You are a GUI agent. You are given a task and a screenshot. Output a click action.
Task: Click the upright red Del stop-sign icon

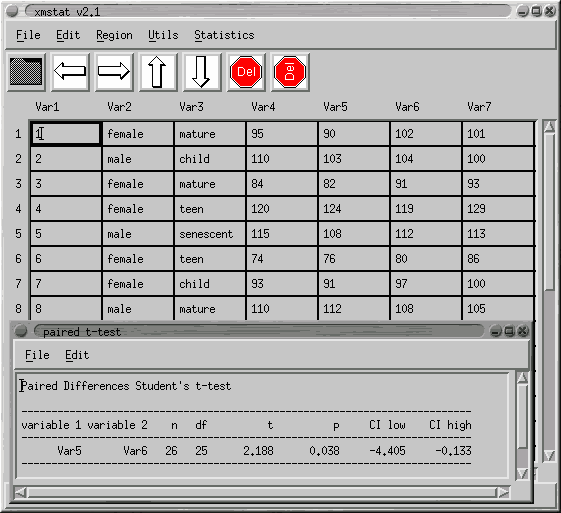(246, 72)
